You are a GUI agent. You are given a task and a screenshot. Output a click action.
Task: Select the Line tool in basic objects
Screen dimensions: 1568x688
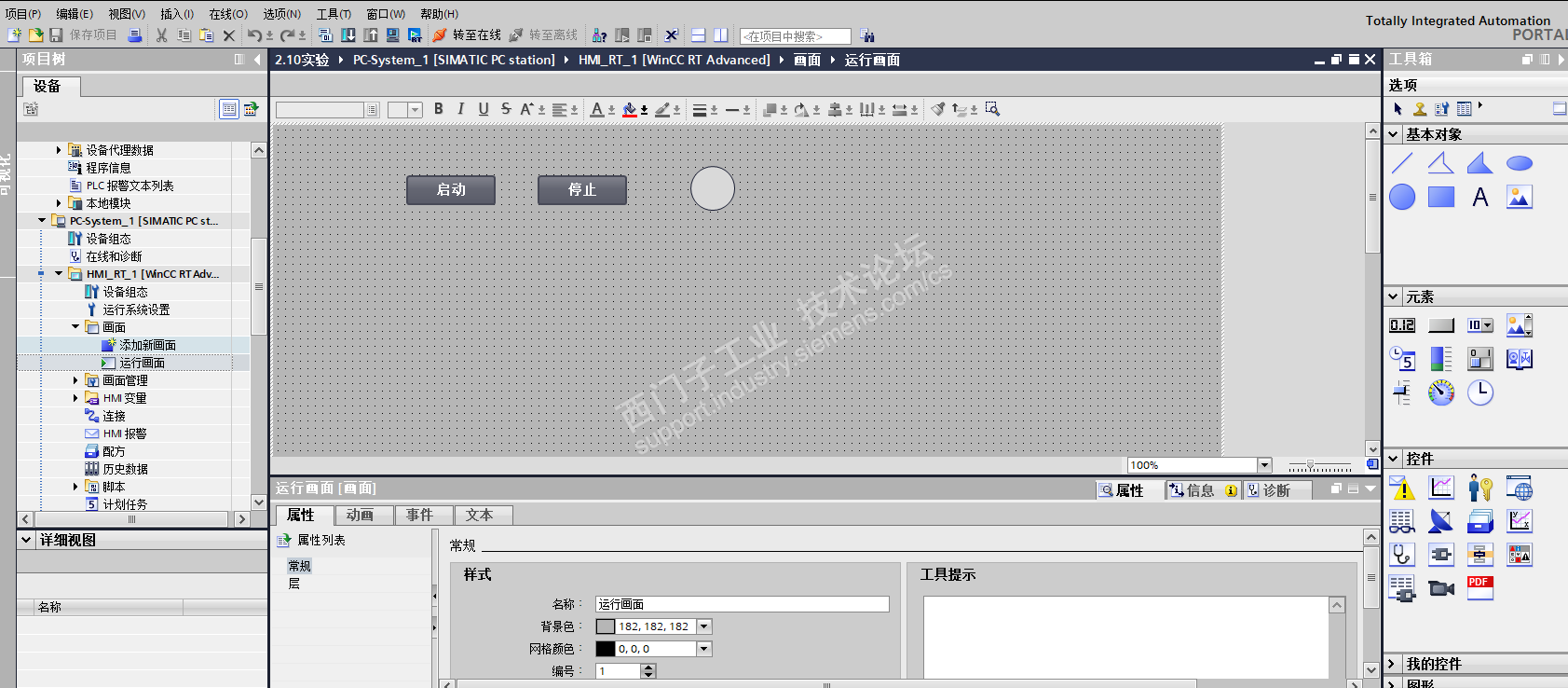click(1402, 164)
